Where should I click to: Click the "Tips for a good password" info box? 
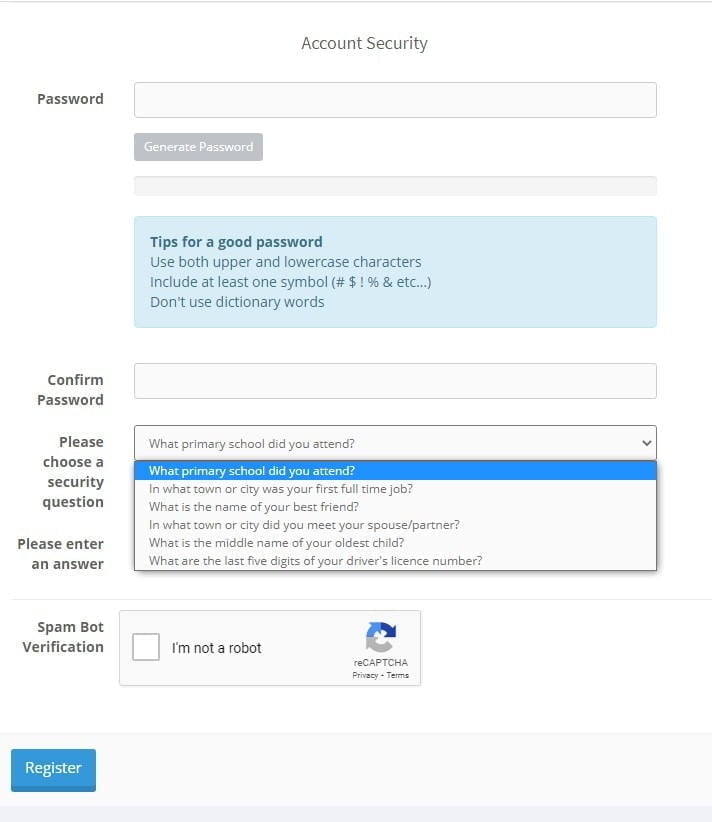395,272
